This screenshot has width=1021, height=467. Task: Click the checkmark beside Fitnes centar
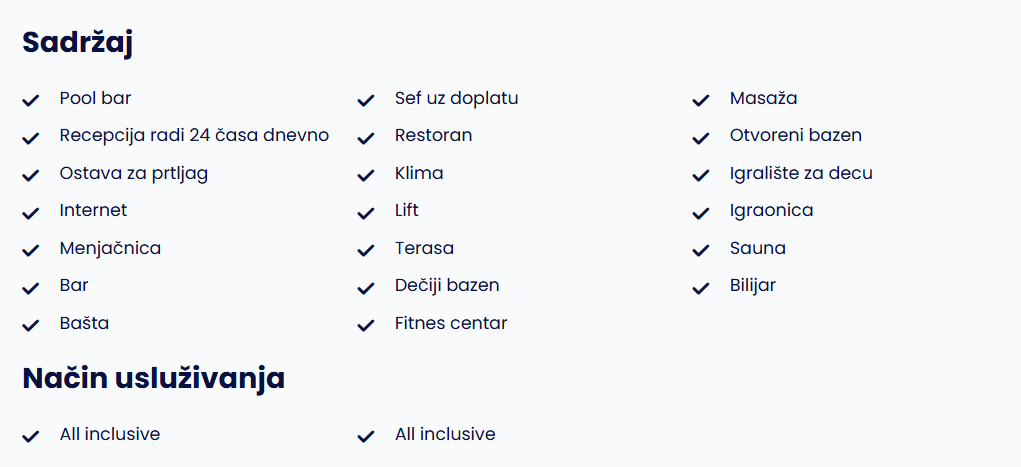click(x=366, y=325)
